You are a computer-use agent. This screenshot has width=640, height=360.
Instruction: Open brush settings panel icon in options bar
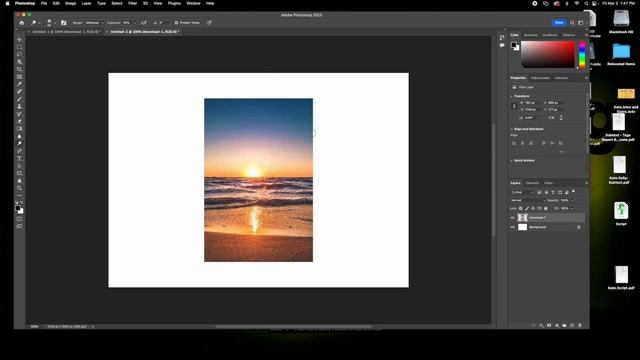pyautogui.click(x=63, y=23)
